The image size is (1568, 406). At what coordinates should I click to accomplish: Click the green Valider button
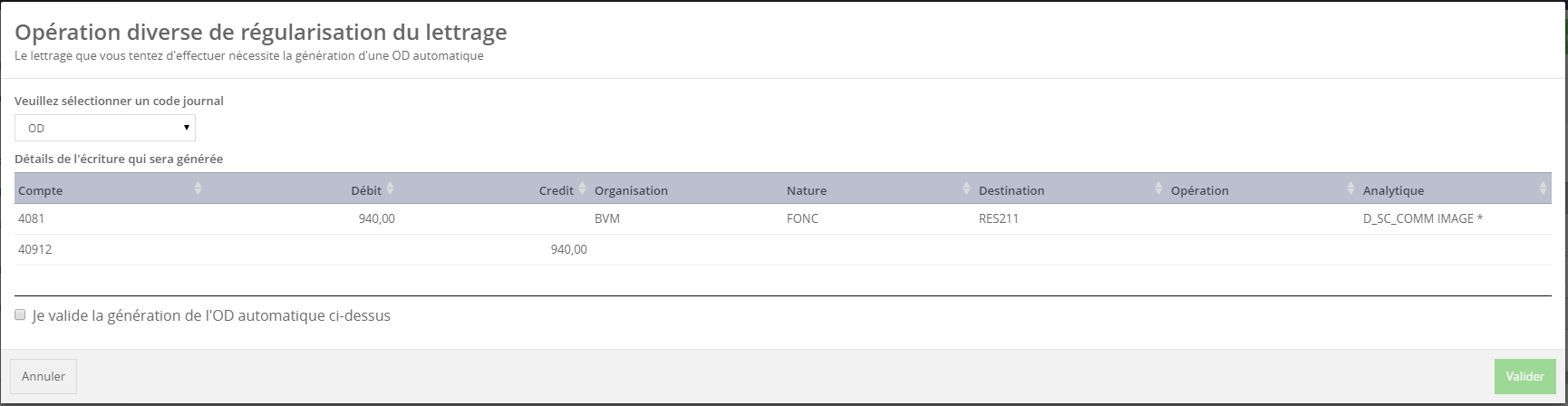pyautogui.click(x=1524, y=376)
